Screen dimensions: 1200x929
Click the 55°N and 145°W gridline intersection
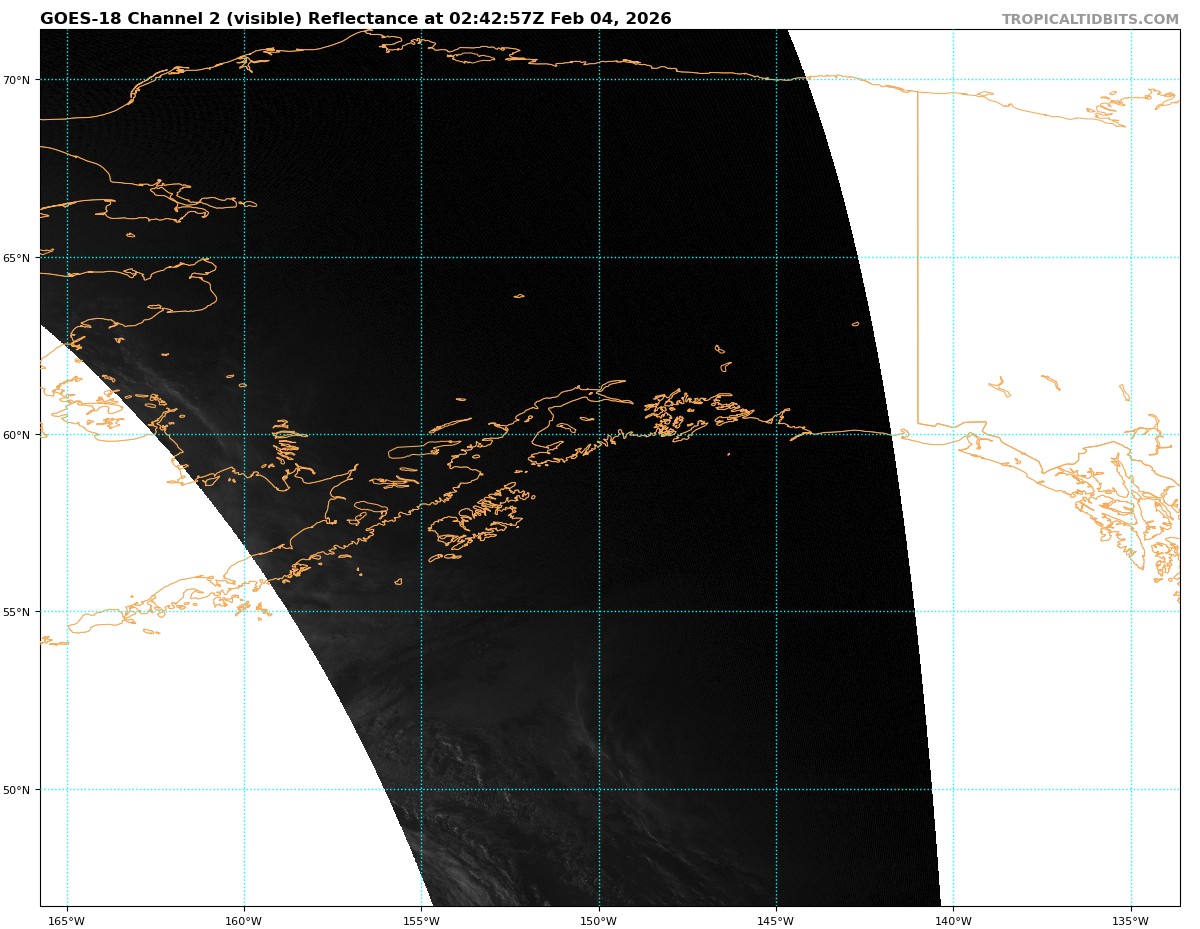[776, 612]
